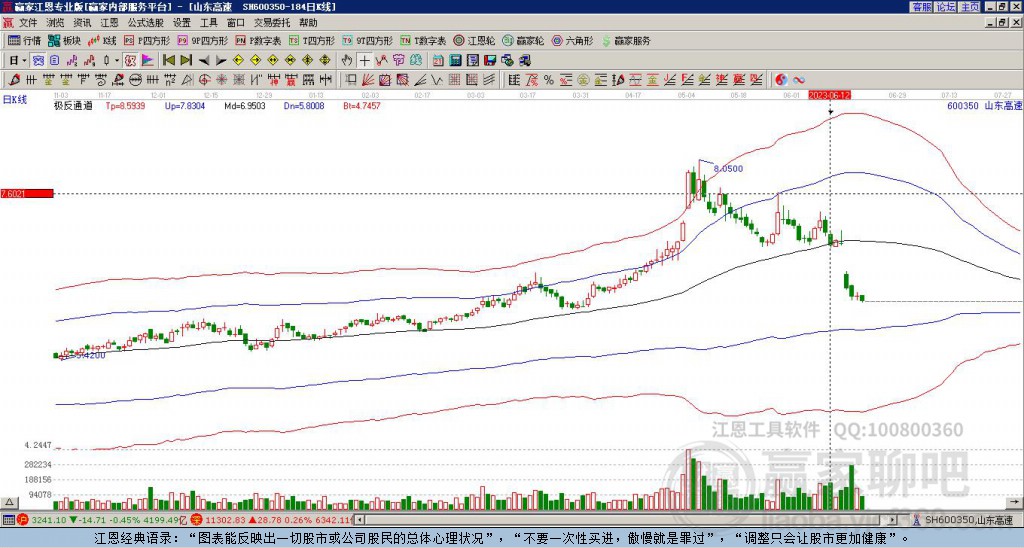Jump to first bar with skip-start icon
Image resolution: width=1024 pixels, height=548 pixels.
pos(168,61)
